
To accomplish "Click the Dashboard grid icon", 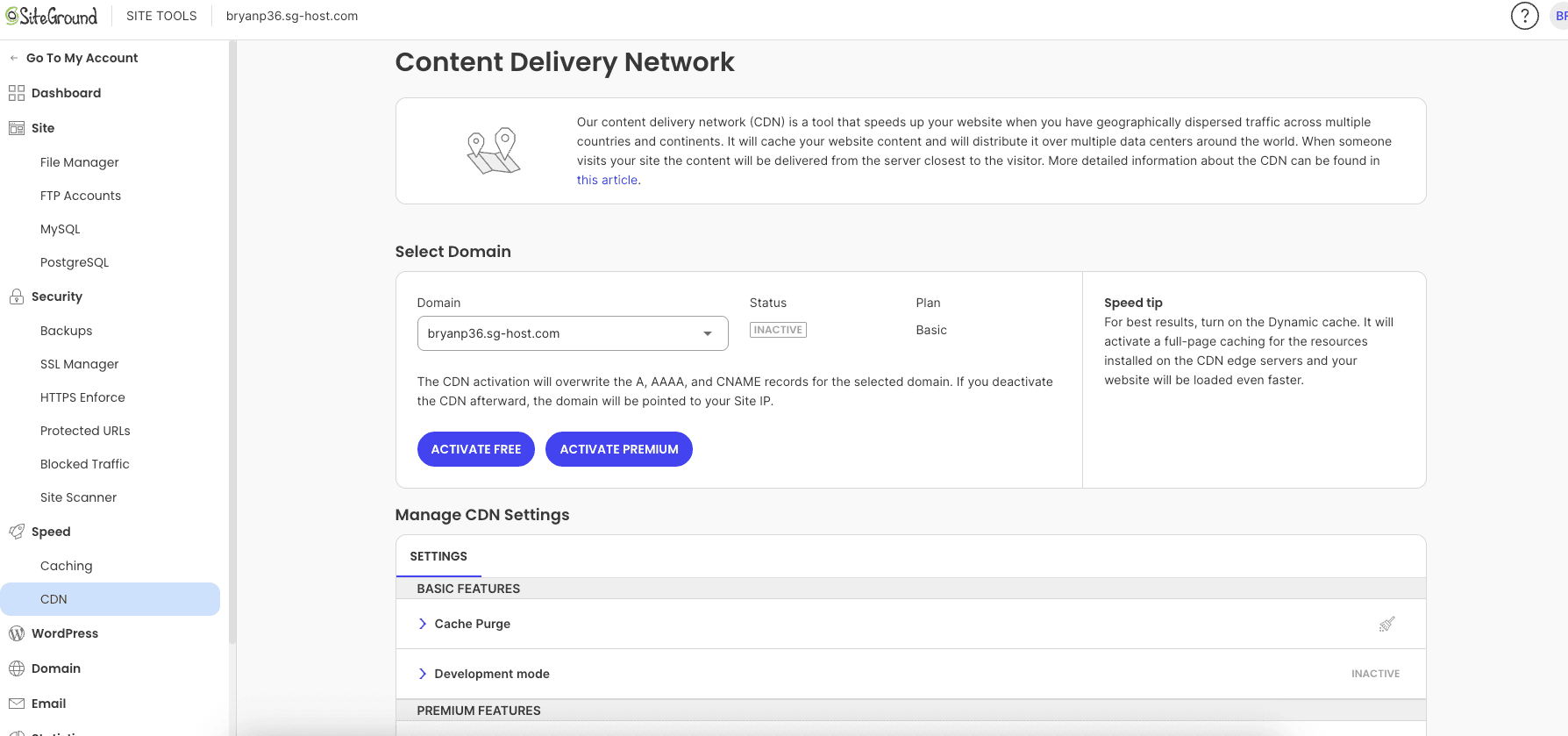I will [17, 93].
